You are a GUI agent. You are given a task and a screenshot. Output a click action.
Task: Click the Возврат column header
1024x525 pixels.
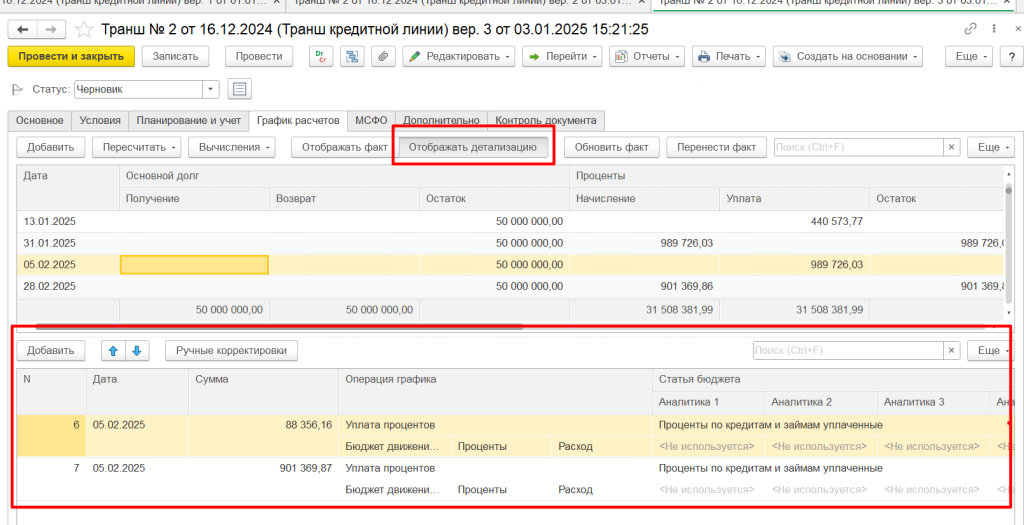(344, 199)
